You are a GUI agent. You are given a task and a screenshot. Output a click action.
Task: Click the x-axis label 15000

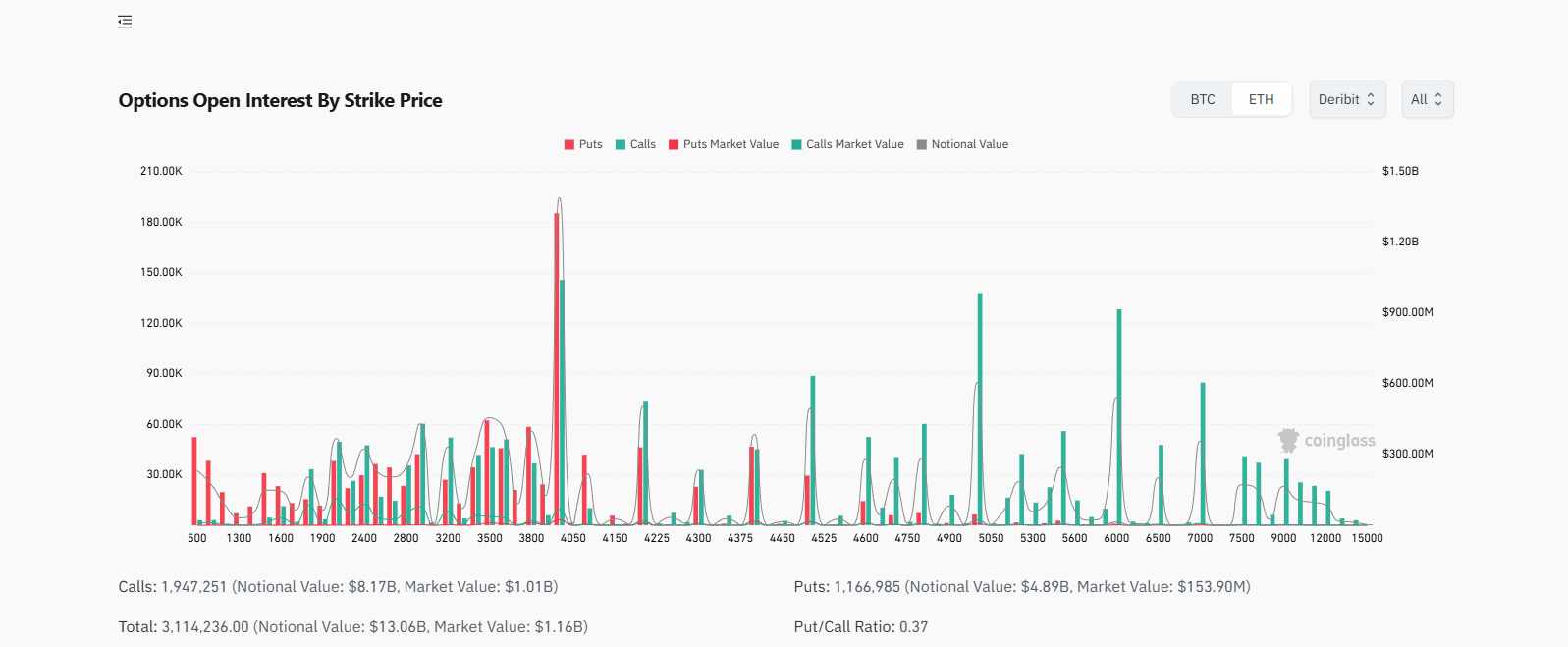(x=1368, y=538)
